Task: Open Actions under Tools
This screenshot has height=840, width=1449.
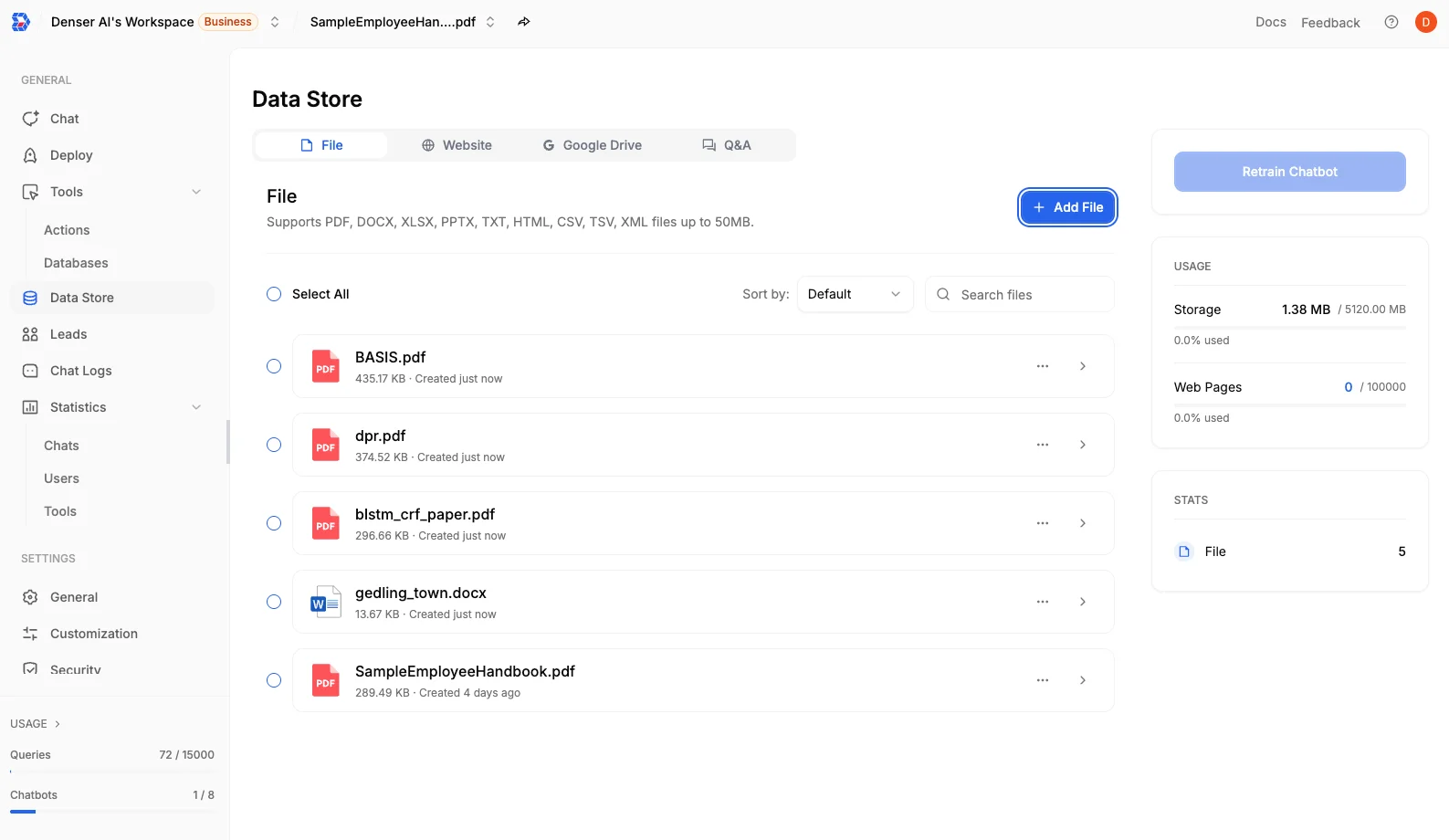Action: (67, 230)
